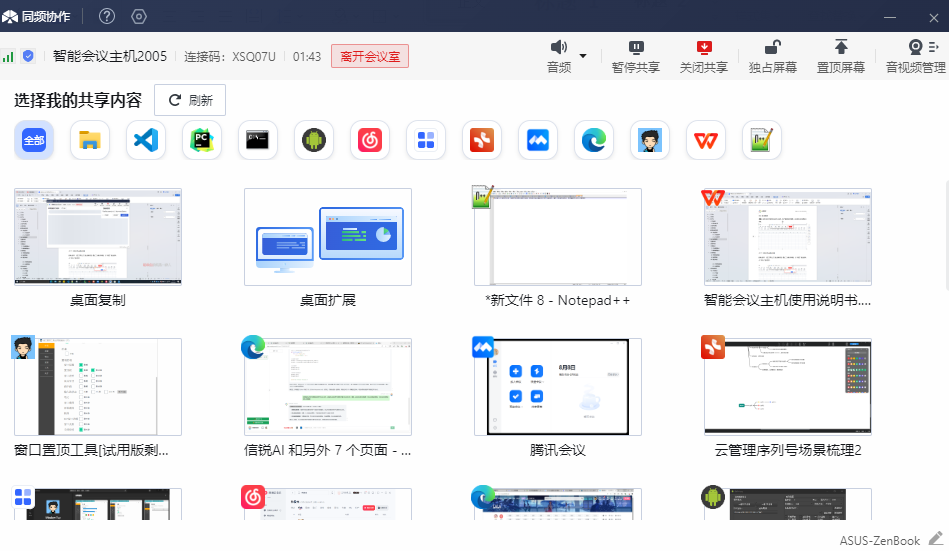This screenshot has height=551, width=949.
Task: Click 智能会议主机2005 name text
Action: [110, 56]
